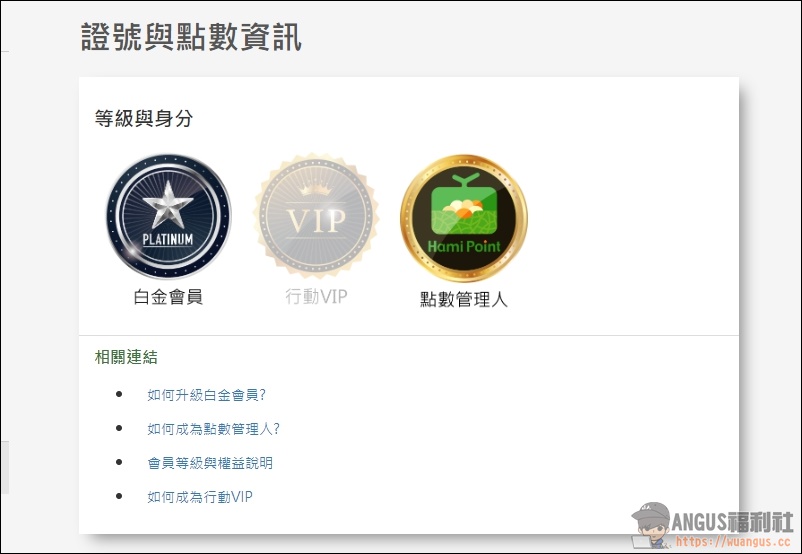Viewport: 802px width, 554px height.
Task: Click the Hami Point gold badge
Action: tap(464, 218)
